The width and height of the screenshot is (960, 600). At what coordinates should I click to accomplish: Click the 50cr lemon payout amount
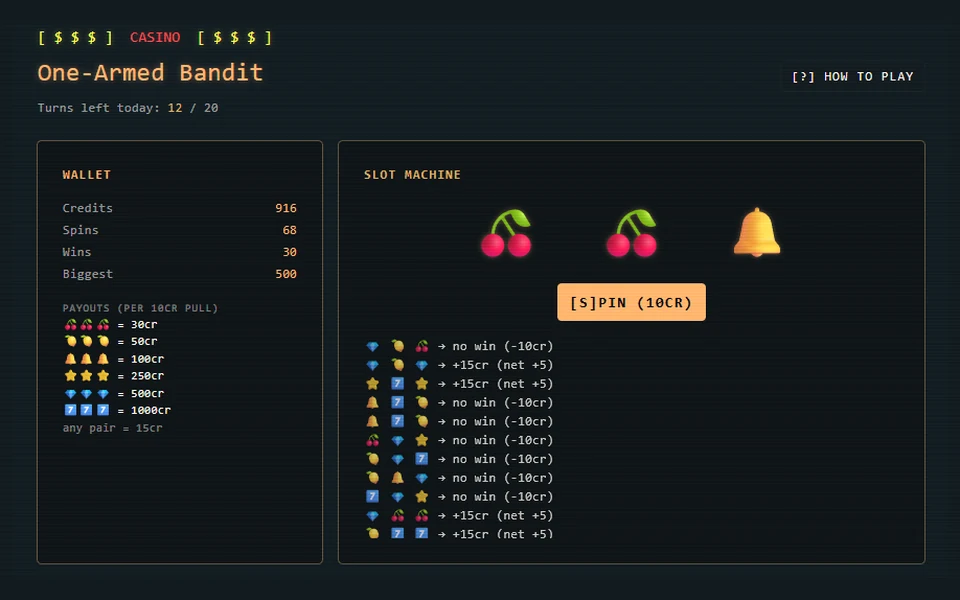[144, 341]
